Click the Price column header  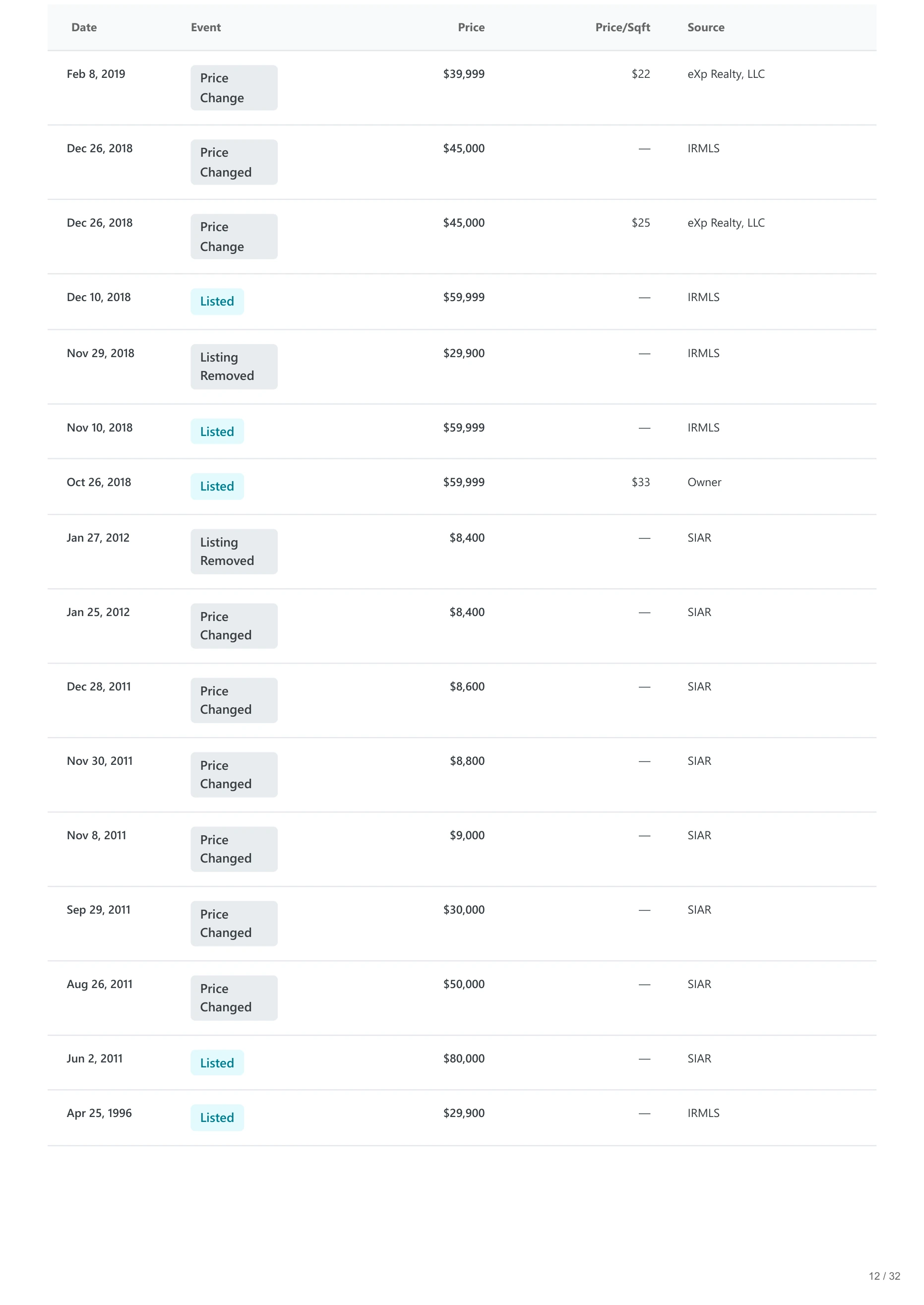pos(471,27)
